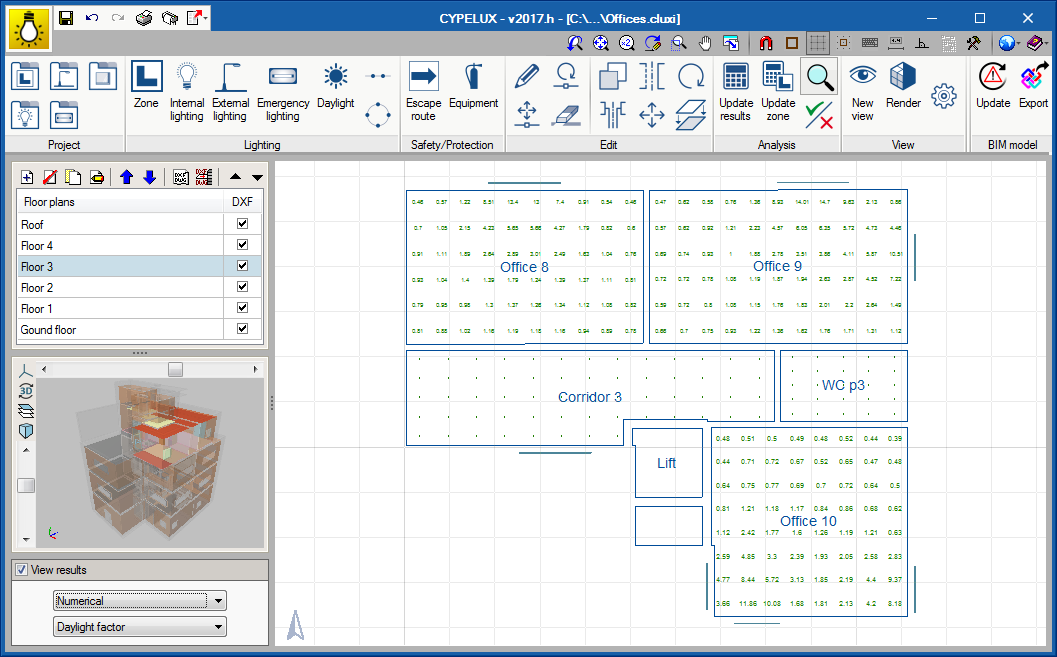Click the Equipment fire extinguisher icon
1057x657 pixels.
[x=473, y=86]
